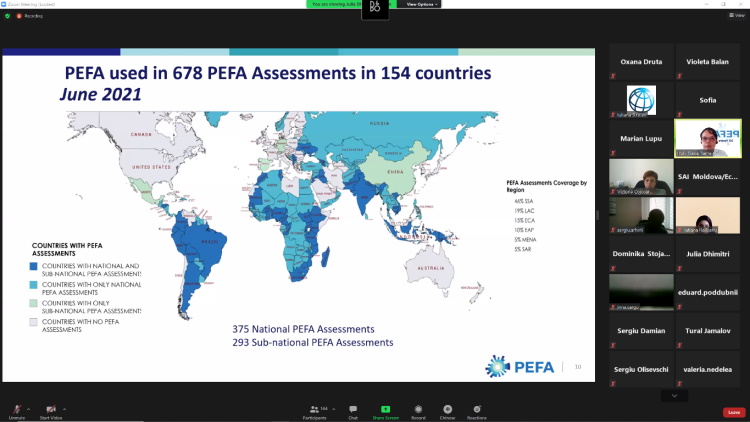The image size is (750, 422).
Task: Start recording with the Record button
Action: [419, 411]
